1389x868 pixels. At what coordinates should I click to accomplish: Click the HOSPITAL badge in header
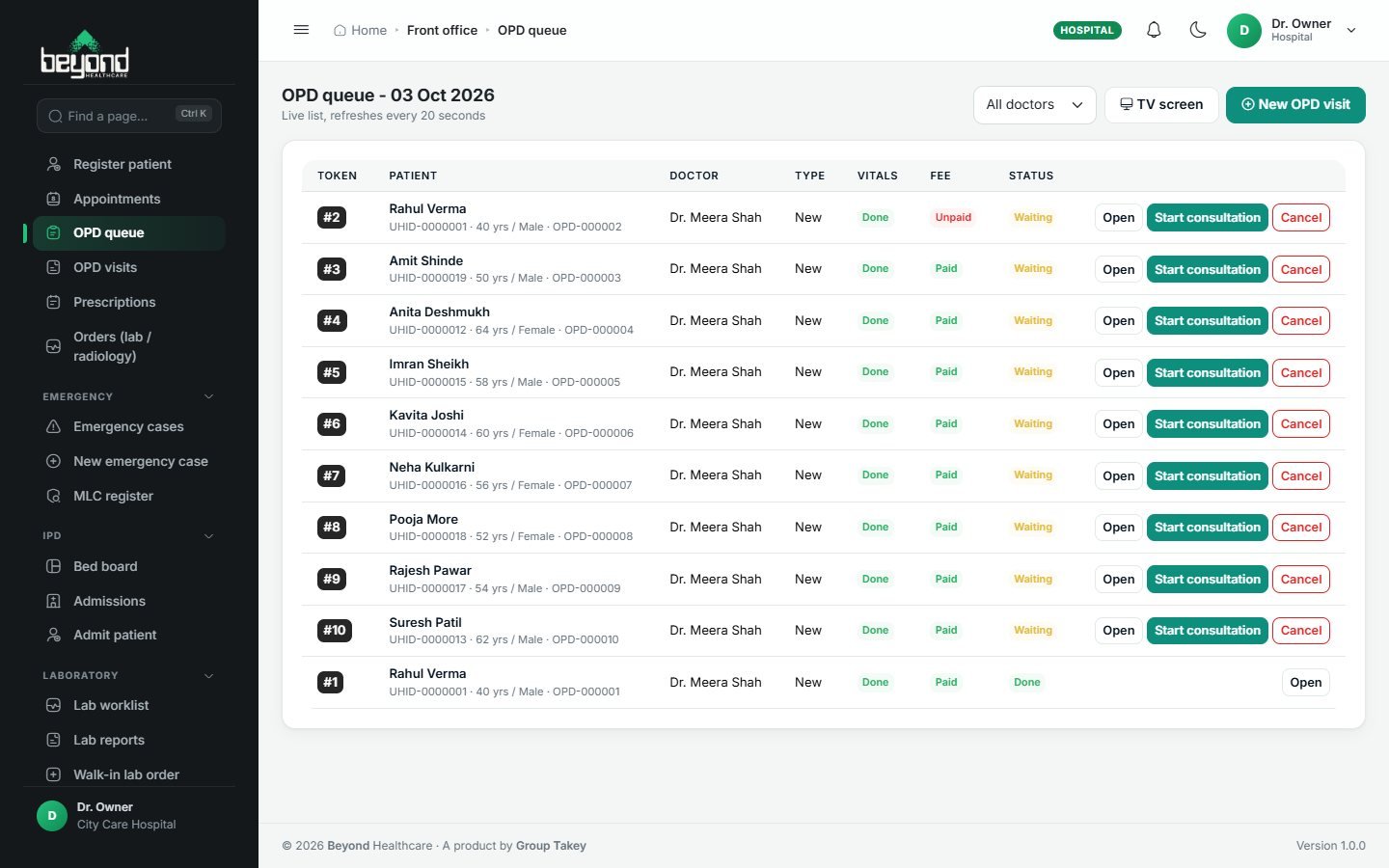(1087, 30)
